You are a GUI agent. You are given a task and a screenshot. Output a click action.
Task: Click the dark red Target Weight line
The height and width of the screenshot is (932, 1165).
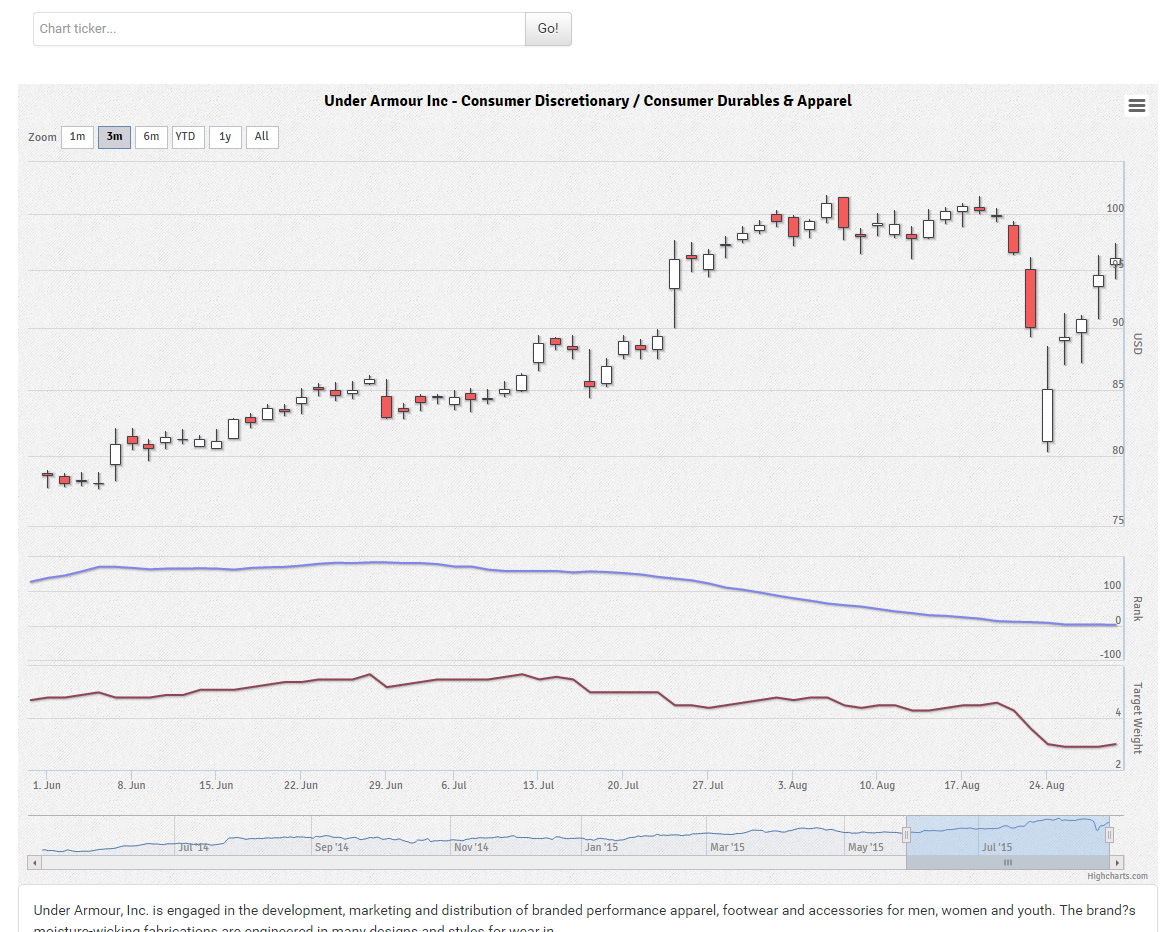tap(591, 692)
